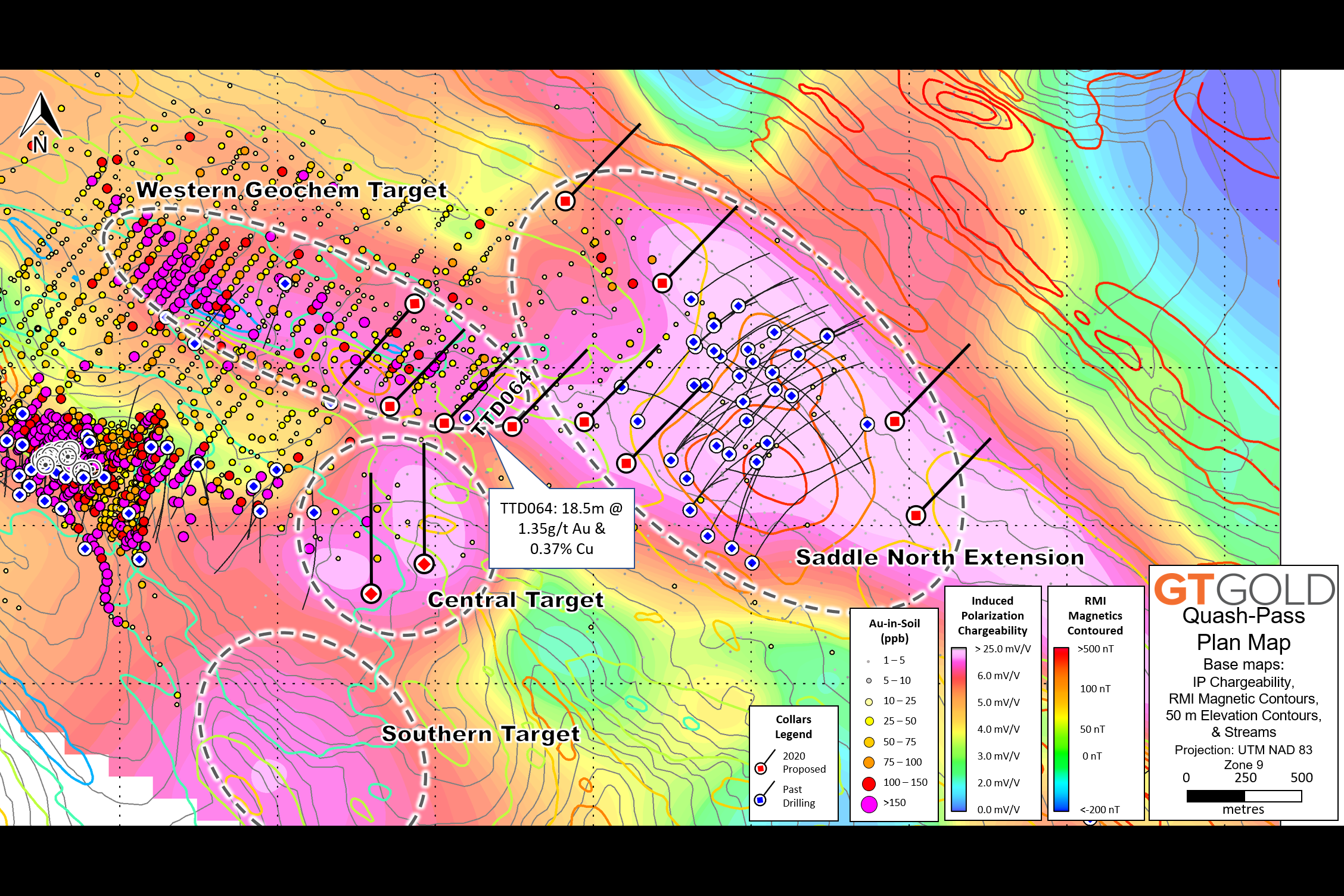
Task: Select the 1 – 5 ppb soil legend dot
Action: (868, 661)
